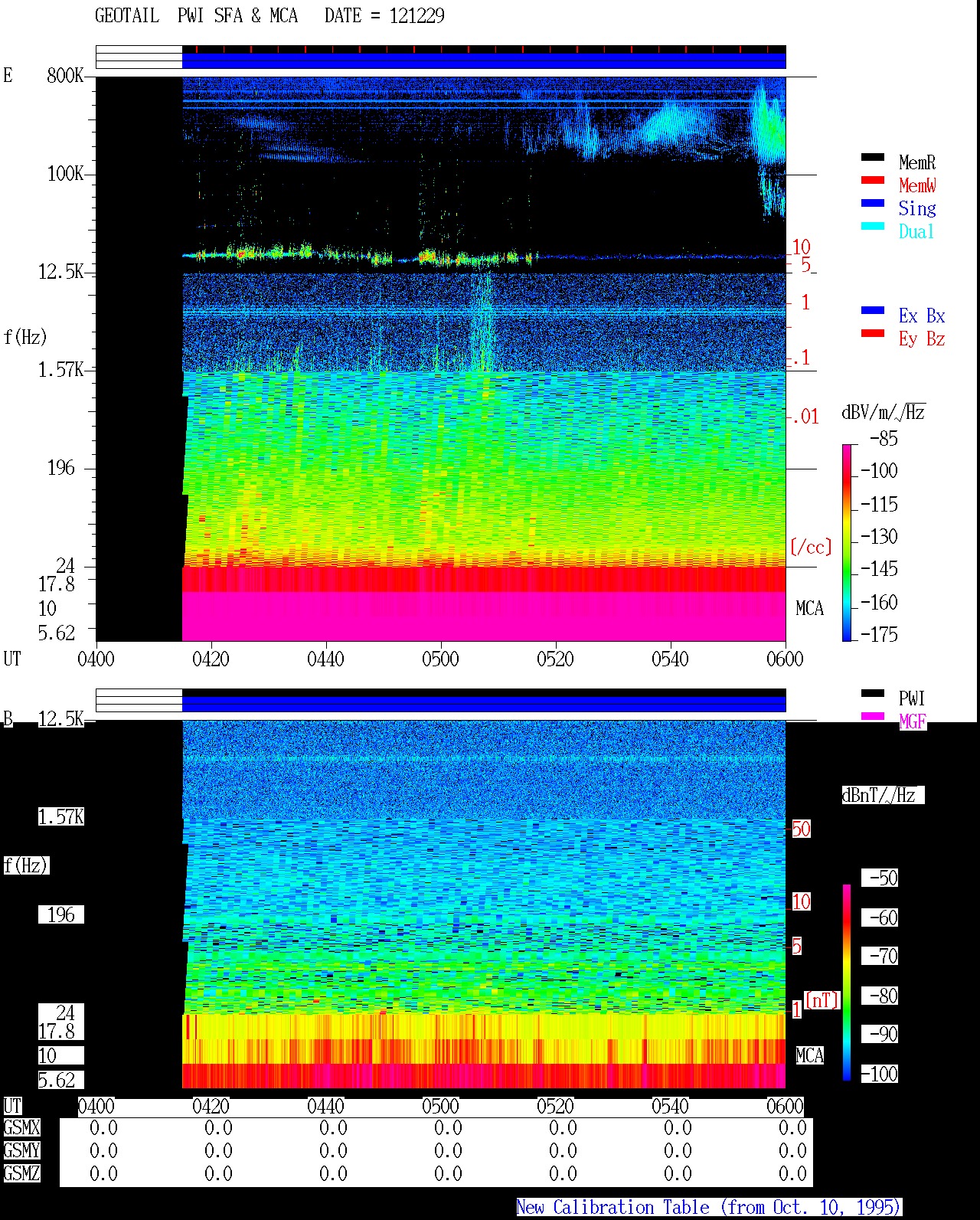Select the blue Sing legend swatch
The height and width of the screenshot is (1220, 980).
coord(872,203)
